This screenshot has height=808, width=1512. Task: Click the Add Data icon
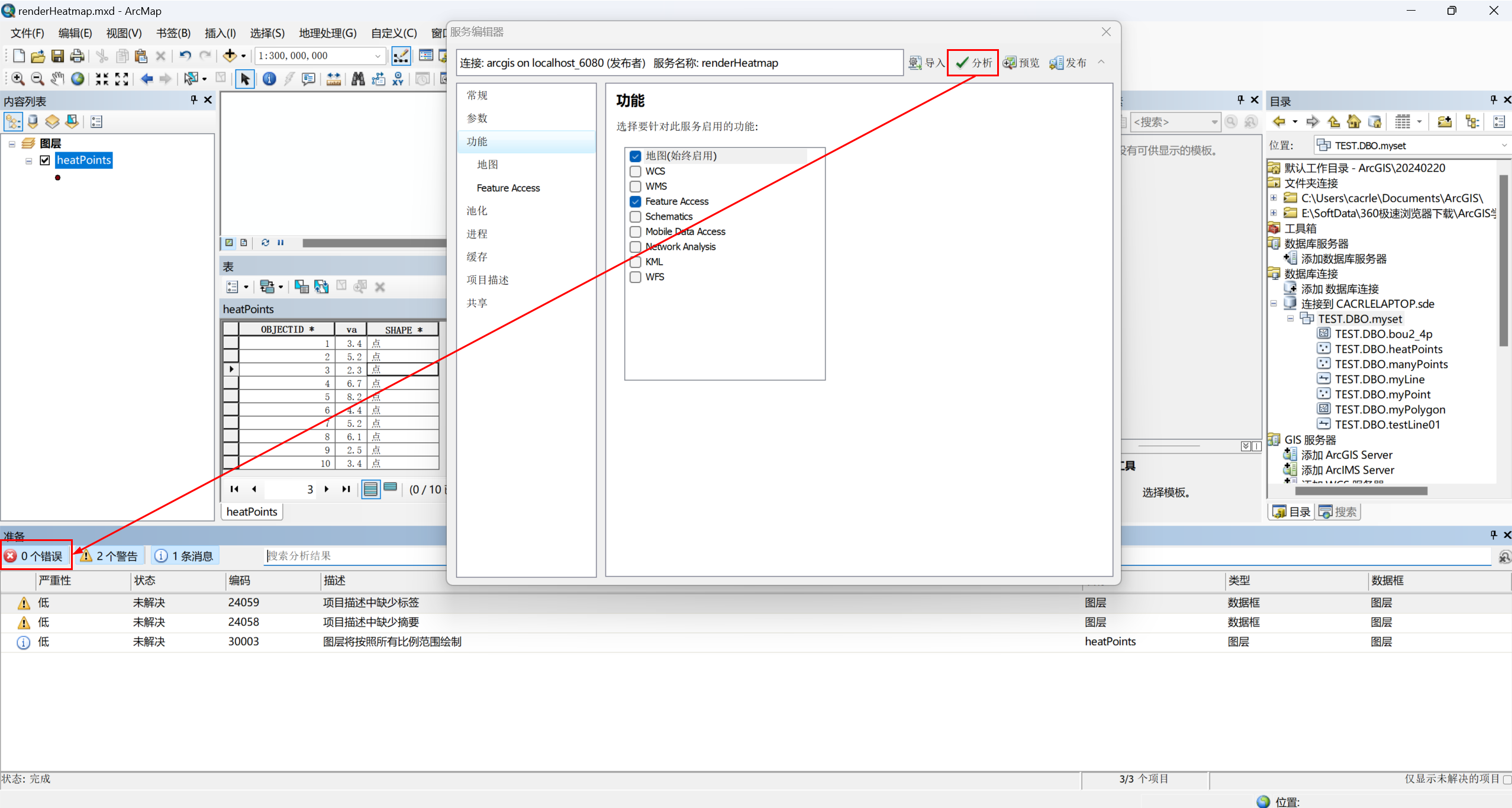230,56
